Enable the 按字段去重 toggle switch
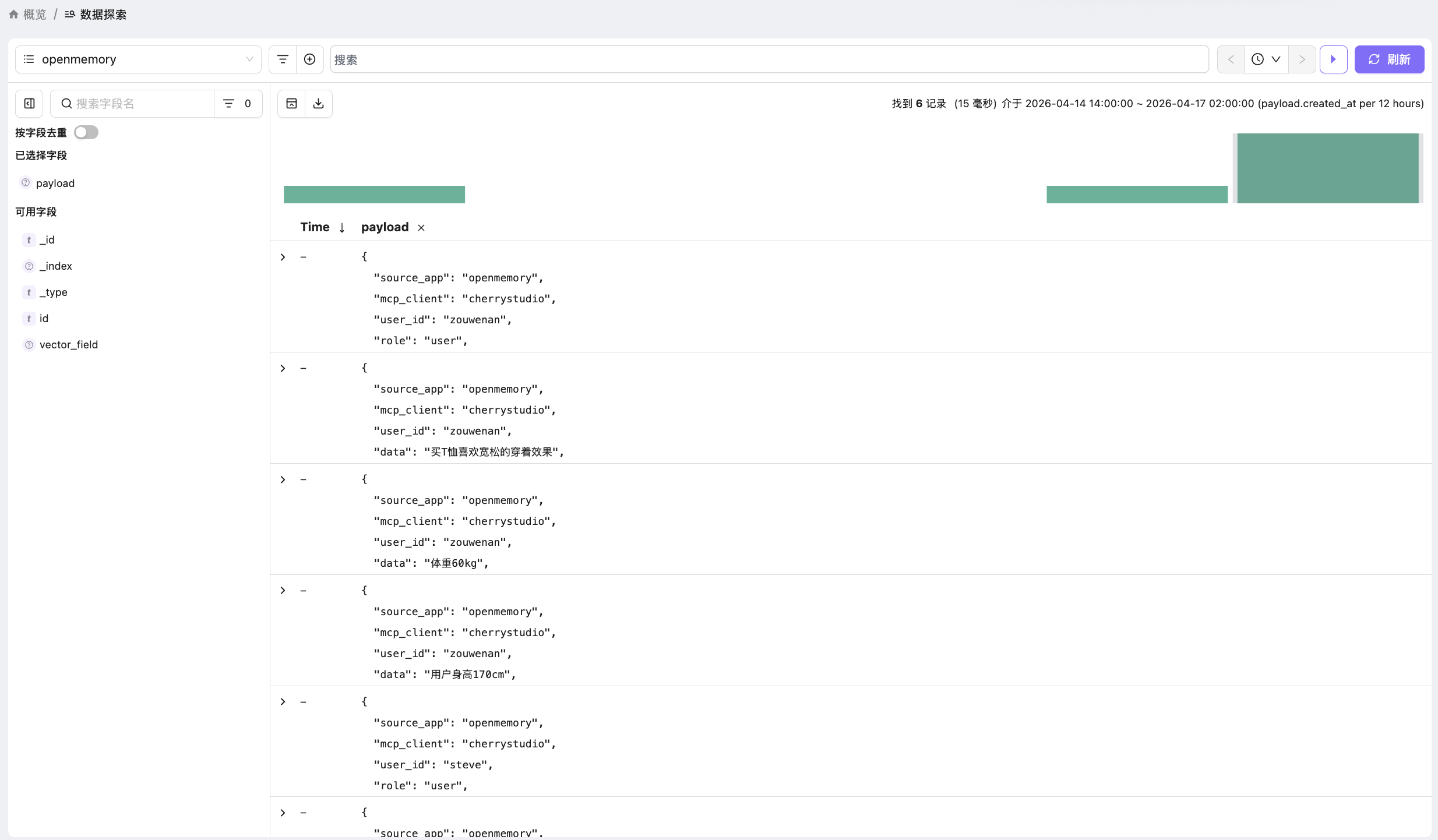1438x840 pixels. click(86, 133)
